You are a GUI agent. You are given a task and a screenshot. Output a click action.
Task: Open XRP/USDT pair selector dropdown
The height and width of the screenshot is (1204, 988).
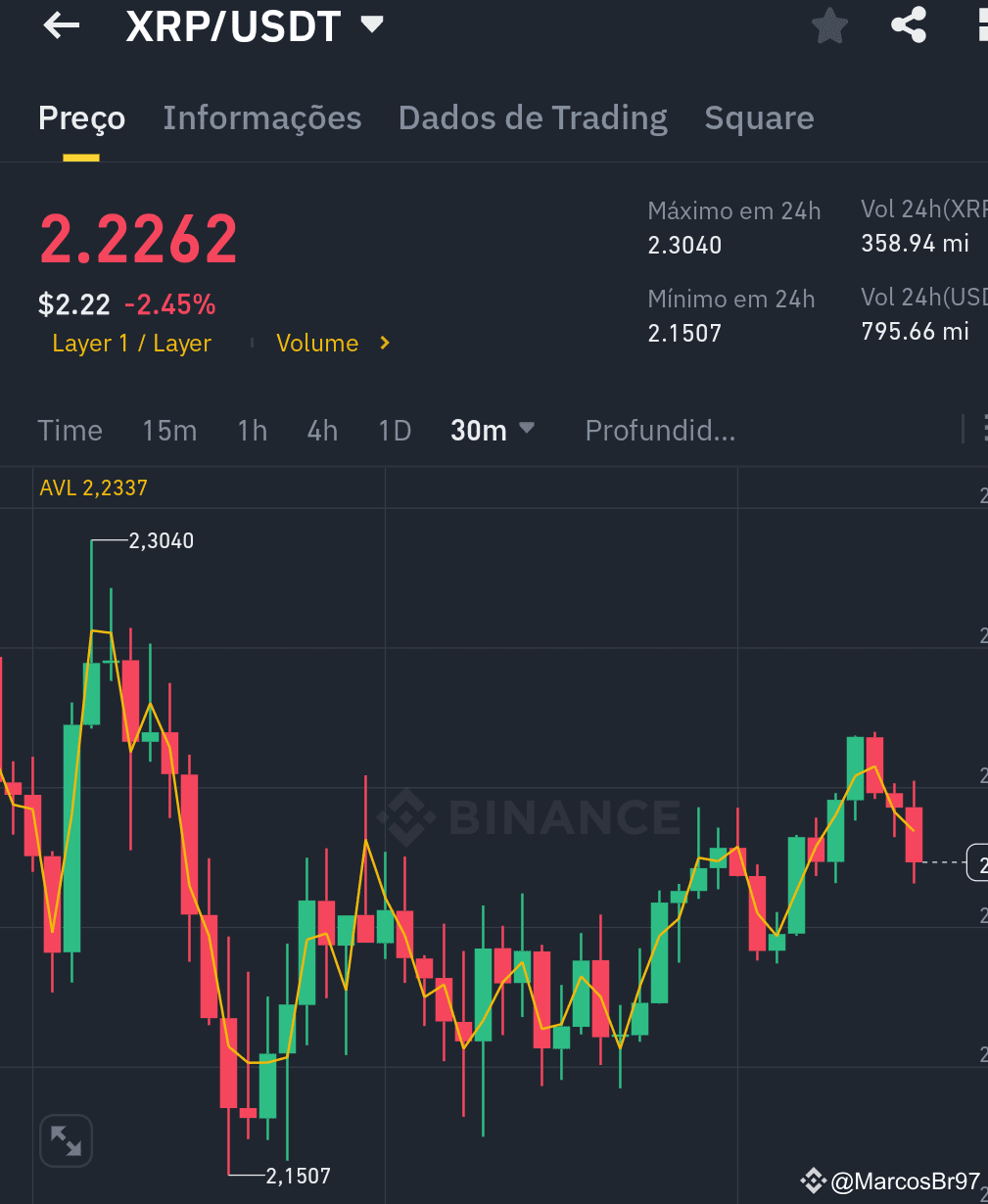coord(372,25)
